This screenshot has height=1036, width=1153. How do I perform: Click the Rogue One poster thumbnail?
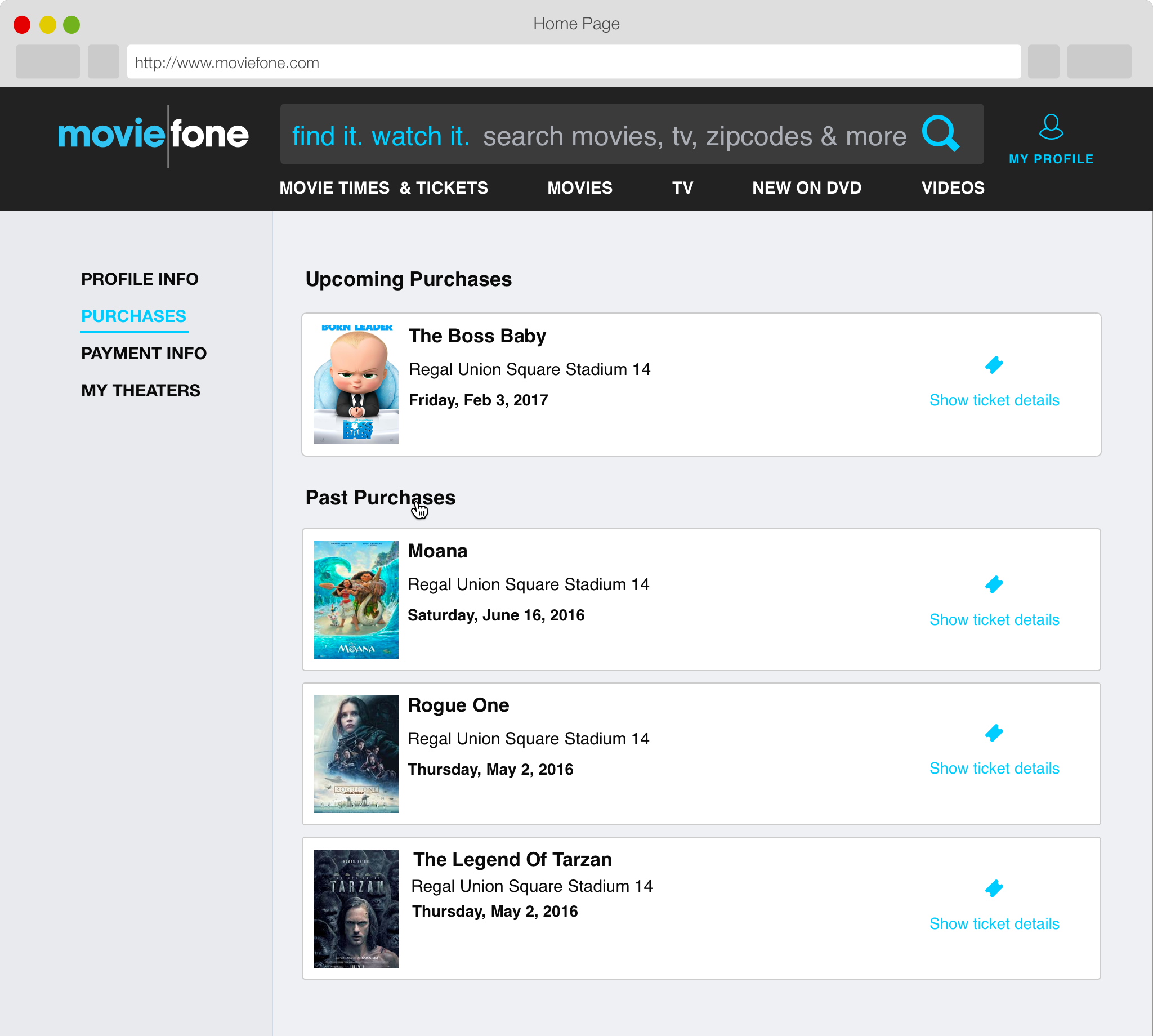(x=356, y=754)
